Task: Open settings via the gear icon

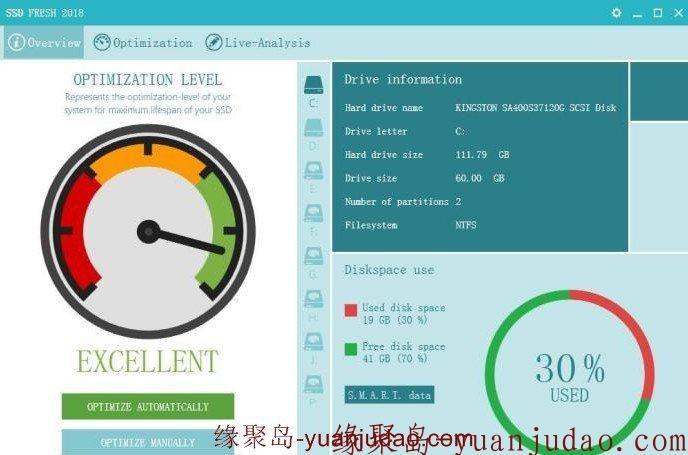Action: pyautogui.click(x=616, y=13)
